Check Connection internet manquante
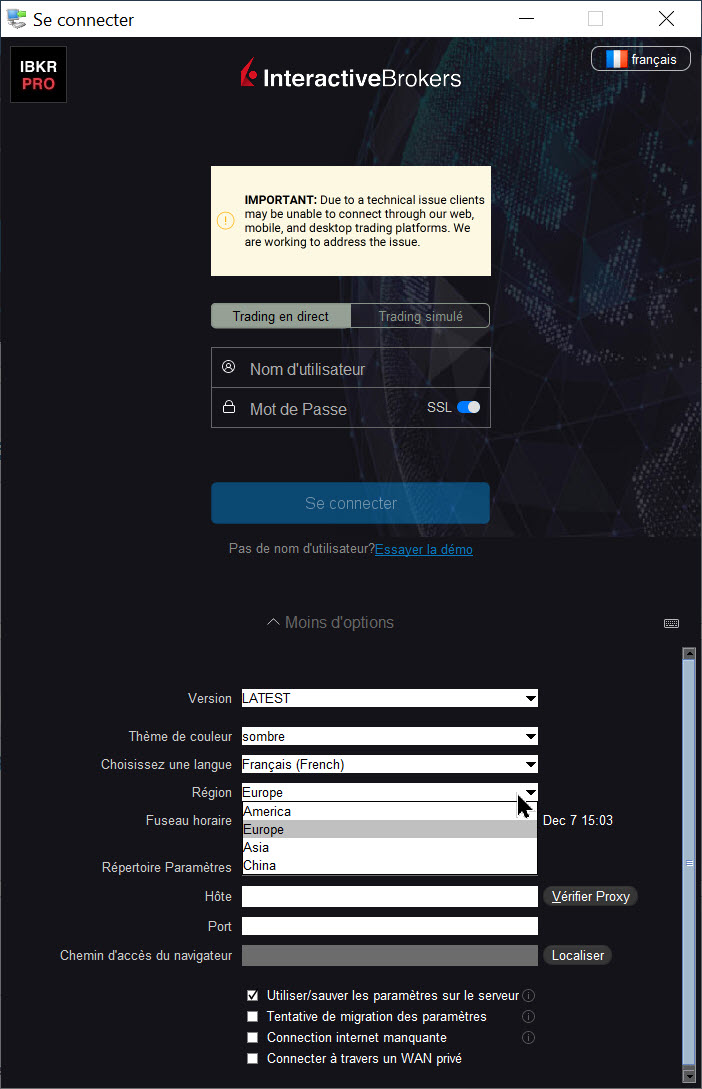The height and width of the screenshot is (1089, 702). click(x=253, y=1038)
